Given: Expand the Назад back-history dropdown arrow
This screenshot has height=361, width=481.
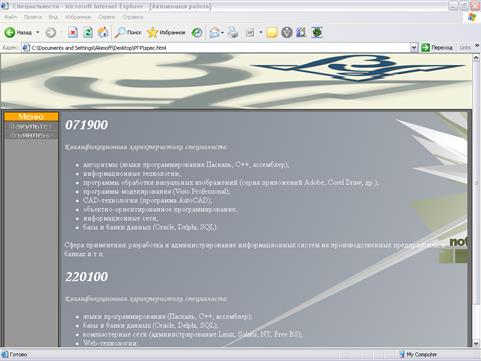Looking at the screenshot, I should coord(38,32).
